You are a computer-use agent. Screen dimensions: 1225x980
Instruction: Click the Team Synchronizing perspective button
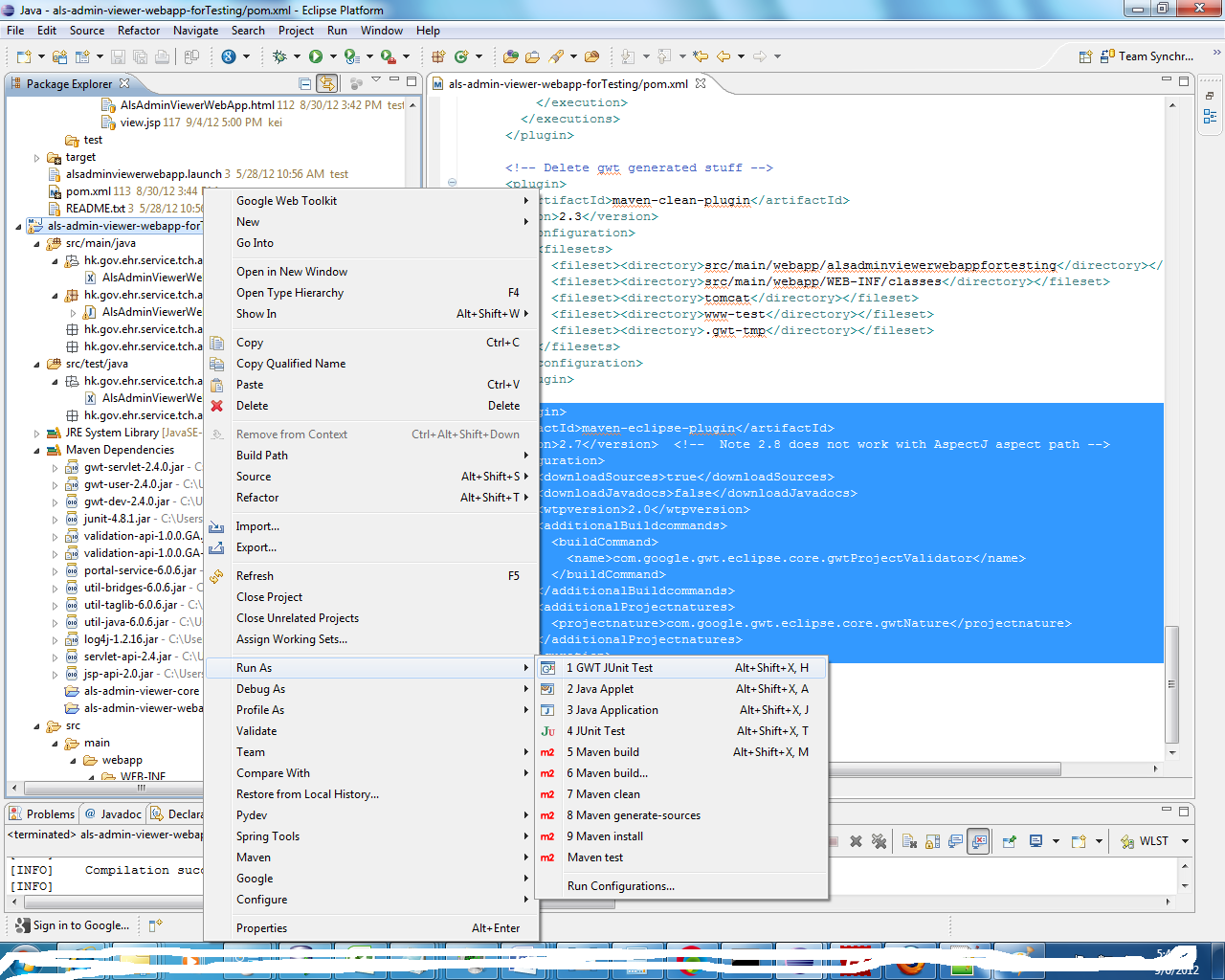[x=1147, y=56]
